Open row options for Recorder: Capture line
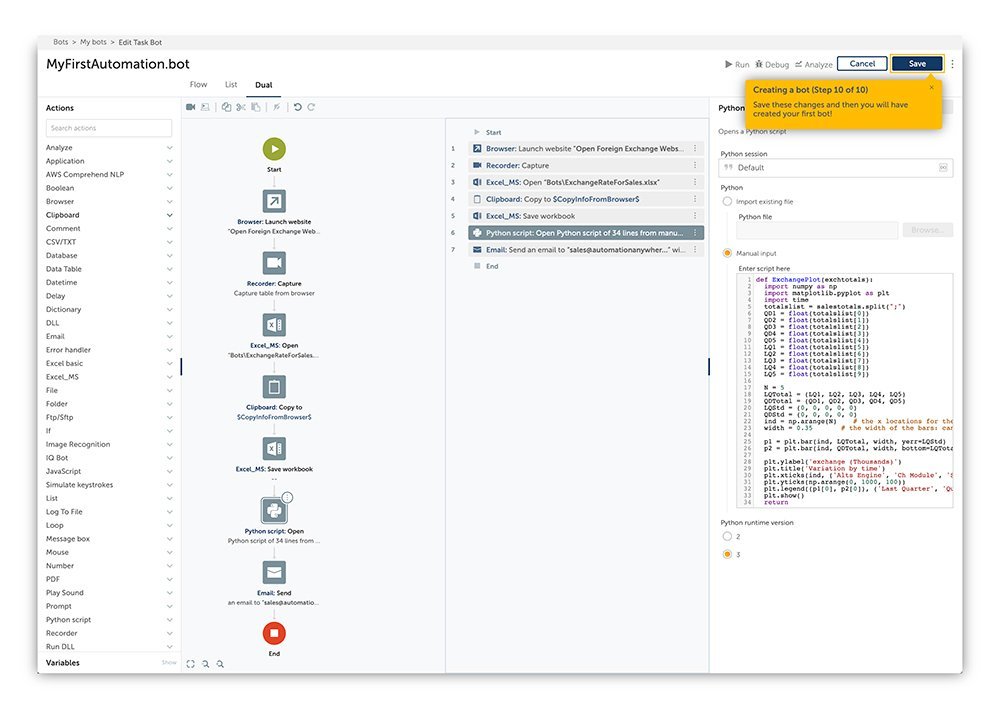The height and width of the screenshot is (711, 1000). pyautogui.click(x=695, y=165)
